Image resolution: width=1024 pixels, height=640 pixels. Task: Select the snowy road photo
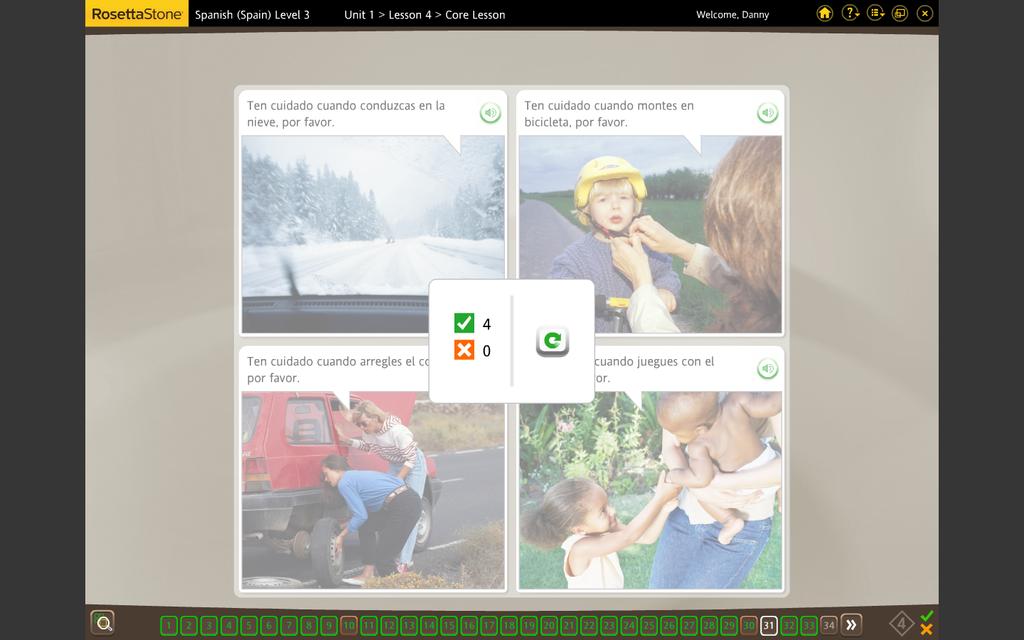(x=372, y=234)
